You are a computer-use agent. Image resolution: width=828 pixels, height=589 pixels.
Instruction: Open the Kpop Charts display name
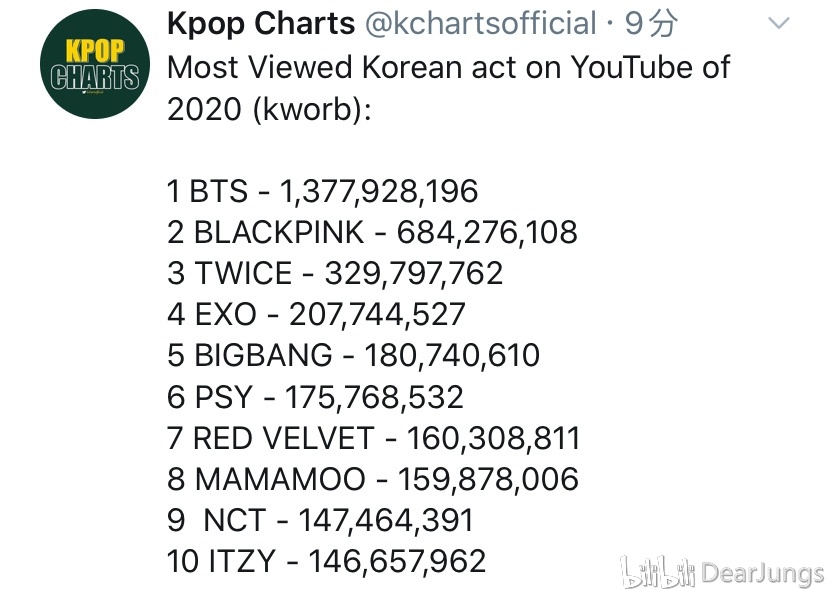click(261, 24)
